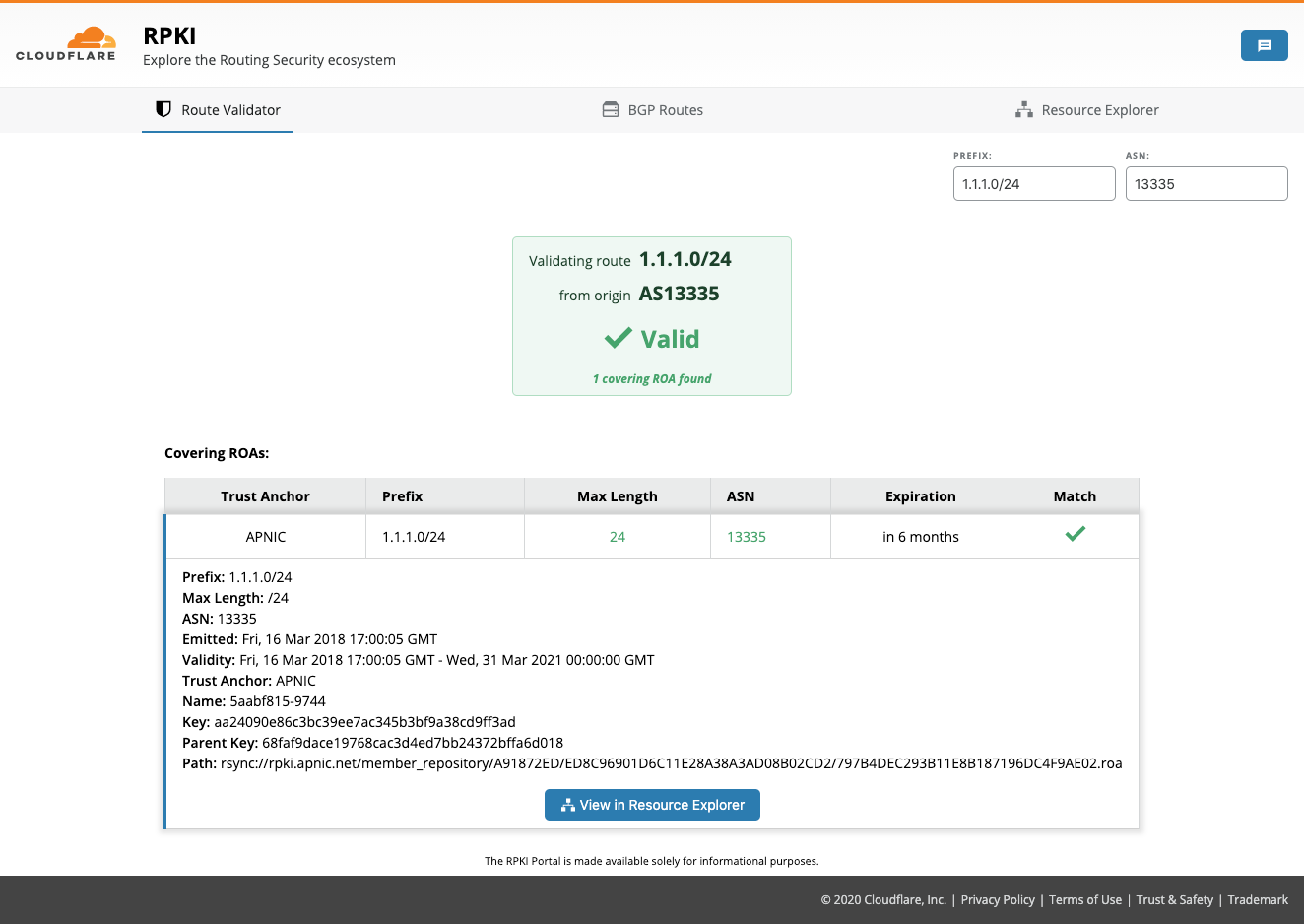
Task: Open the Trademark footer link
Action: tap(1258, 900)
